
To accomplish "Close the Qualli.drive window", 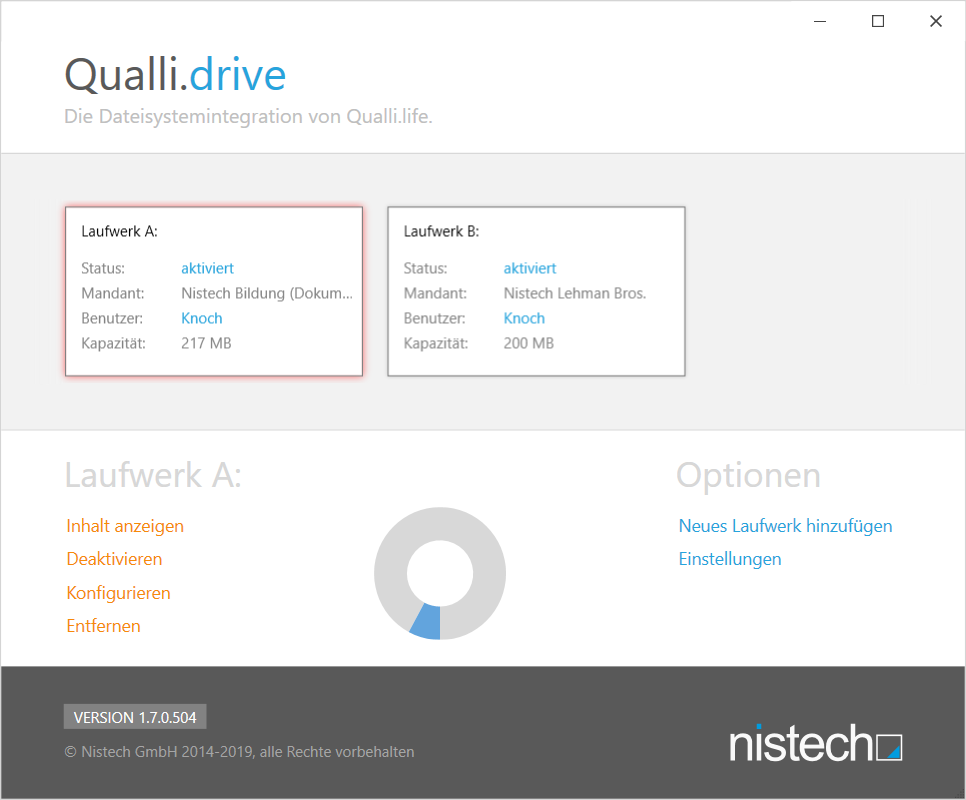I will pos(936,22).
